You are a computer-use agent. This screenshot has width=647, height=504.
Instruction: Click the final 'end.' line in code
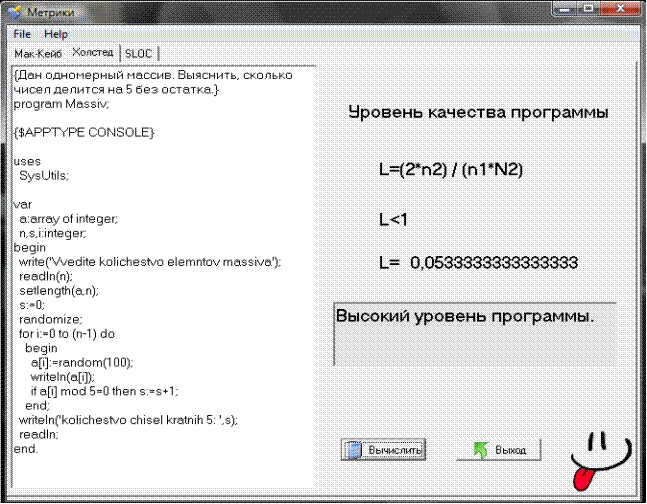(x=26, y=449)
